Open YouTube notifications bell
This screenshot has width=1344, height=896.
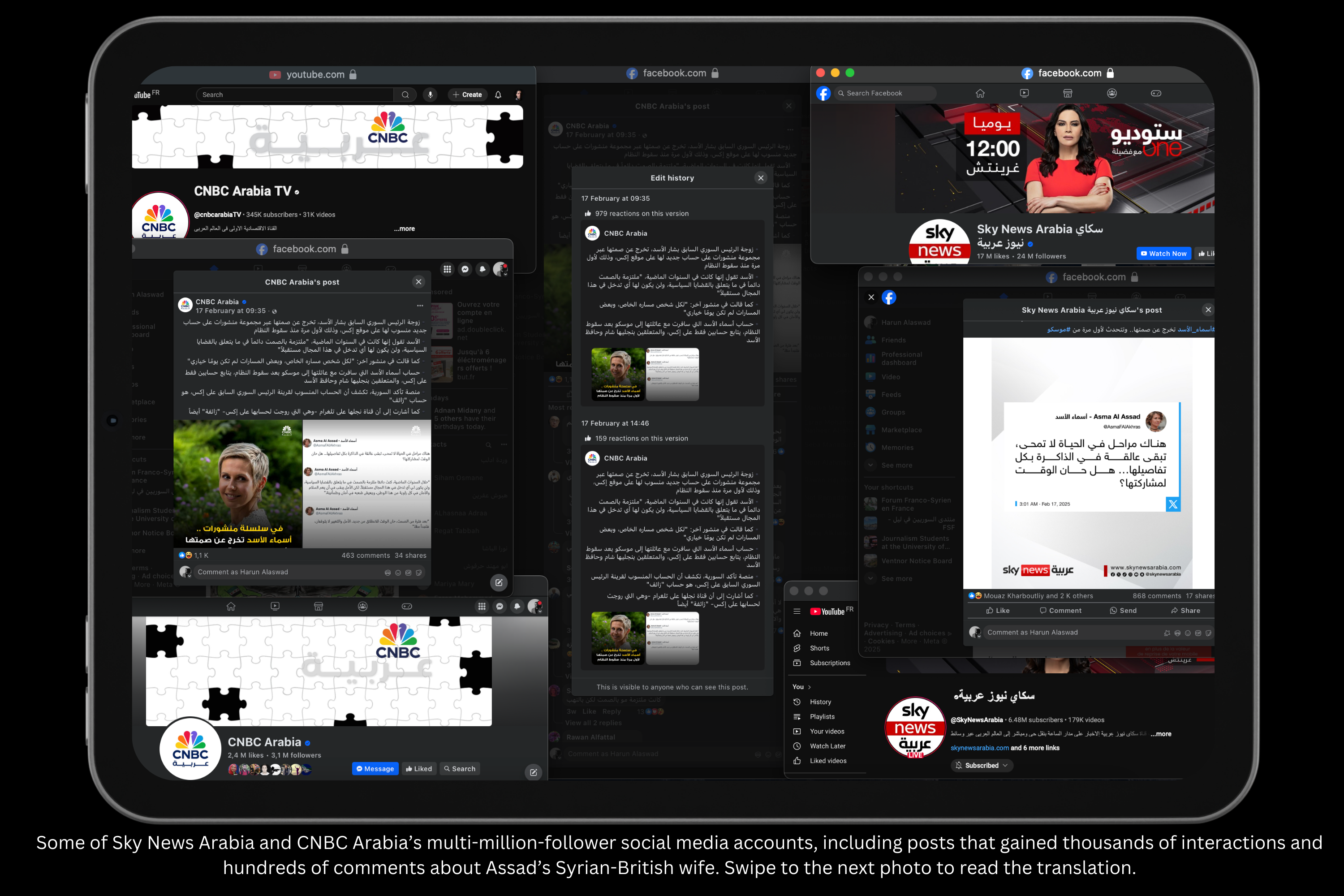point(498,95)
